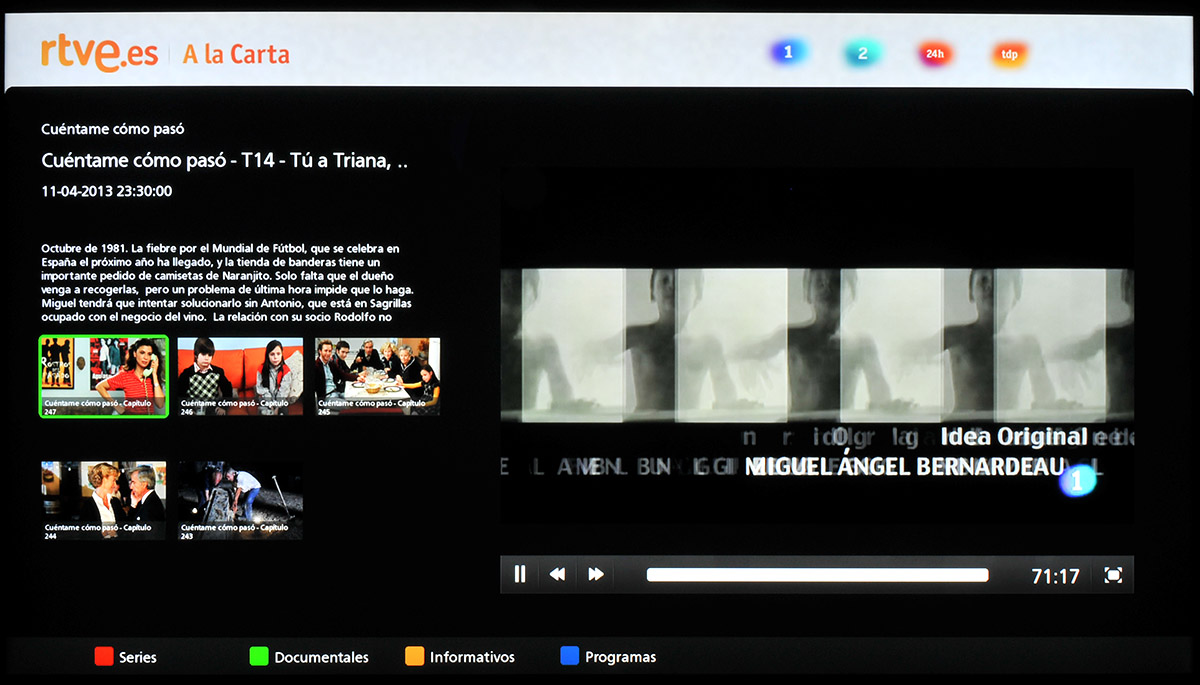
Task: Rewind the video
Action: tap(558, 574)
